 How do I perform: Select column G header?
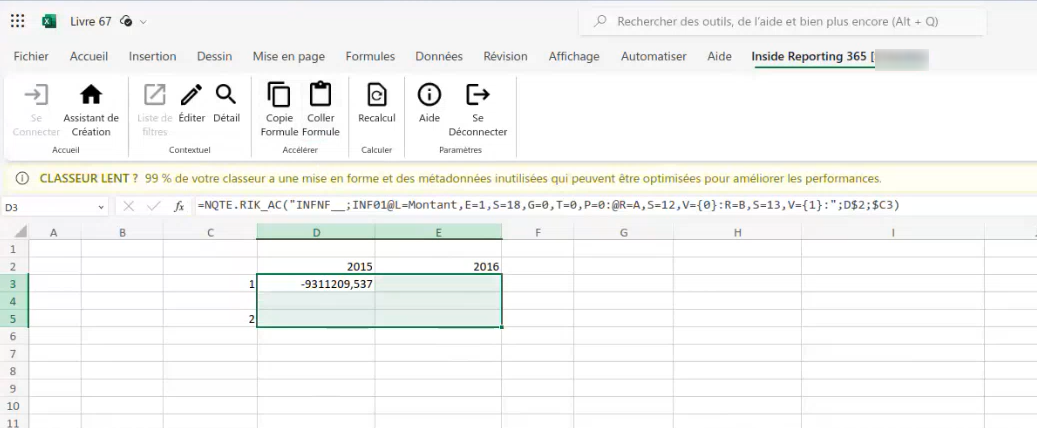(623, 232)
